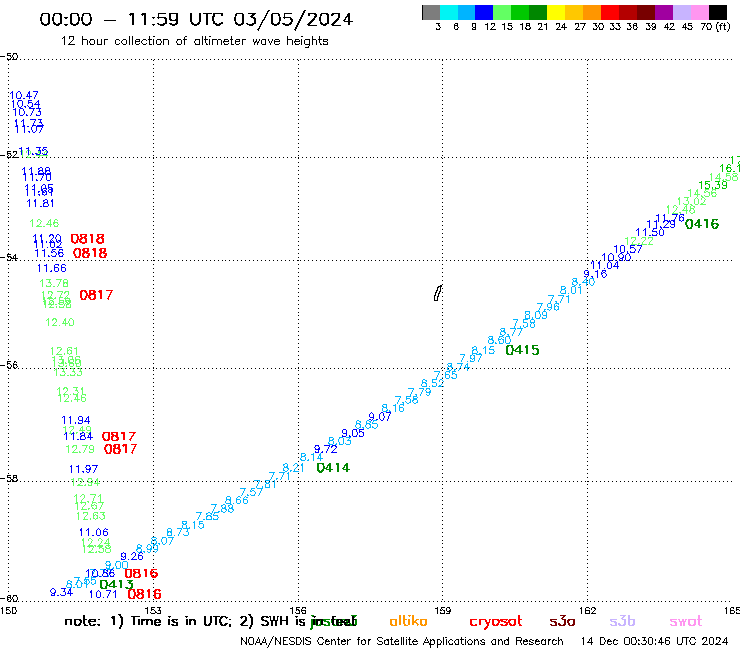Click the '-56' latitude axis label
Screen dimensions: 740x650
(9, 365)
